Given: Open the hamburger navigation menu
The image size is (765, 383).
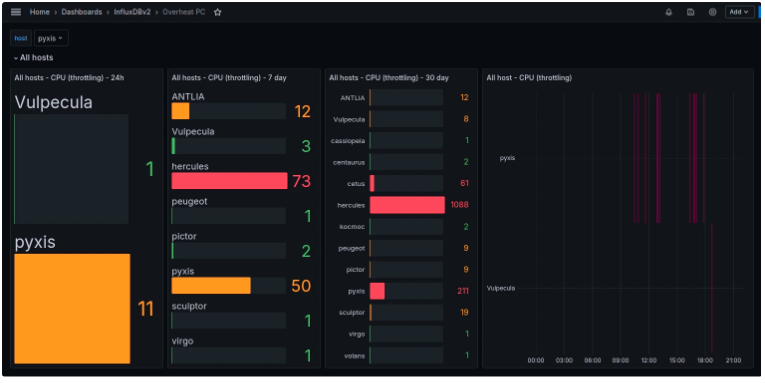Looking at the screenshot, I should pos(16,12).
